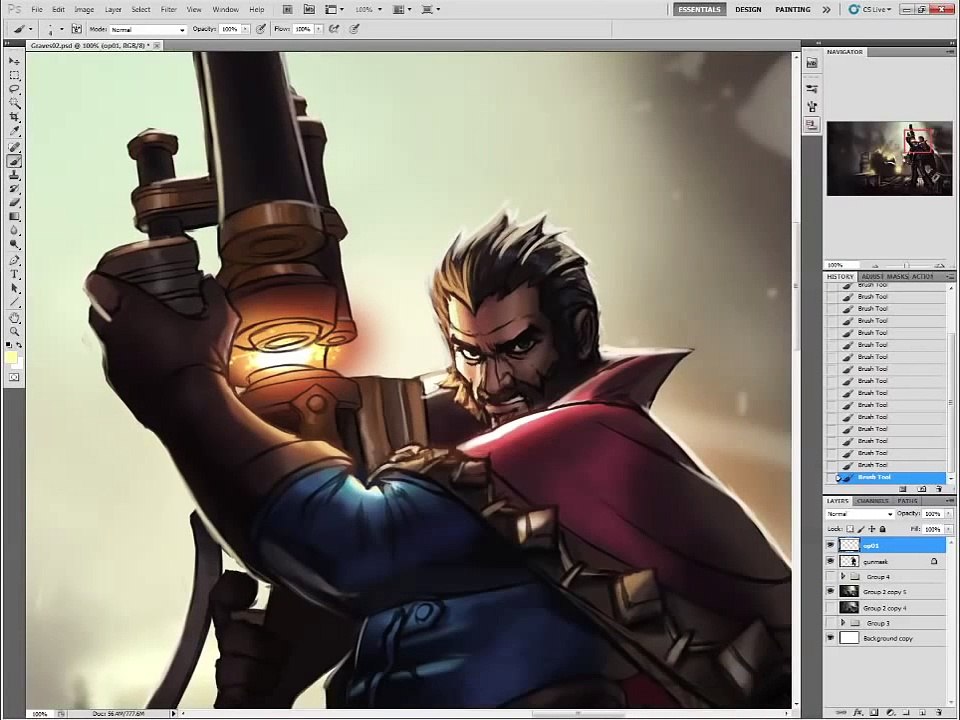
Task: Expand the Group 4 folder
Action: tap(843, 577)
